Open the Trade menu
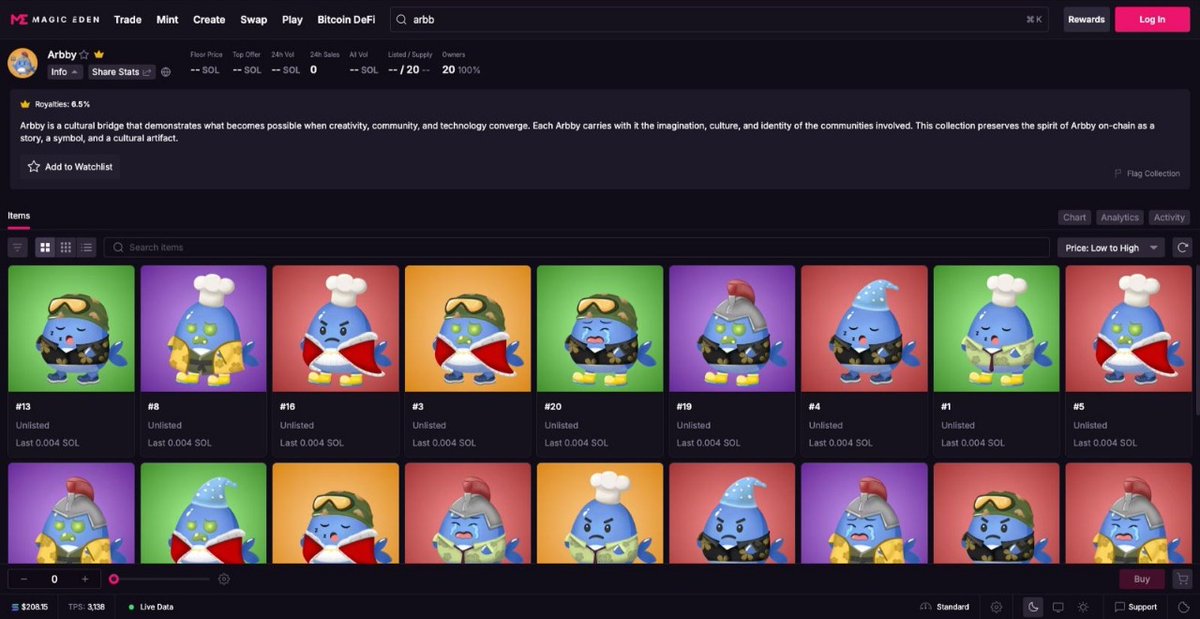1200x619 pixels. tap(128, 19)
